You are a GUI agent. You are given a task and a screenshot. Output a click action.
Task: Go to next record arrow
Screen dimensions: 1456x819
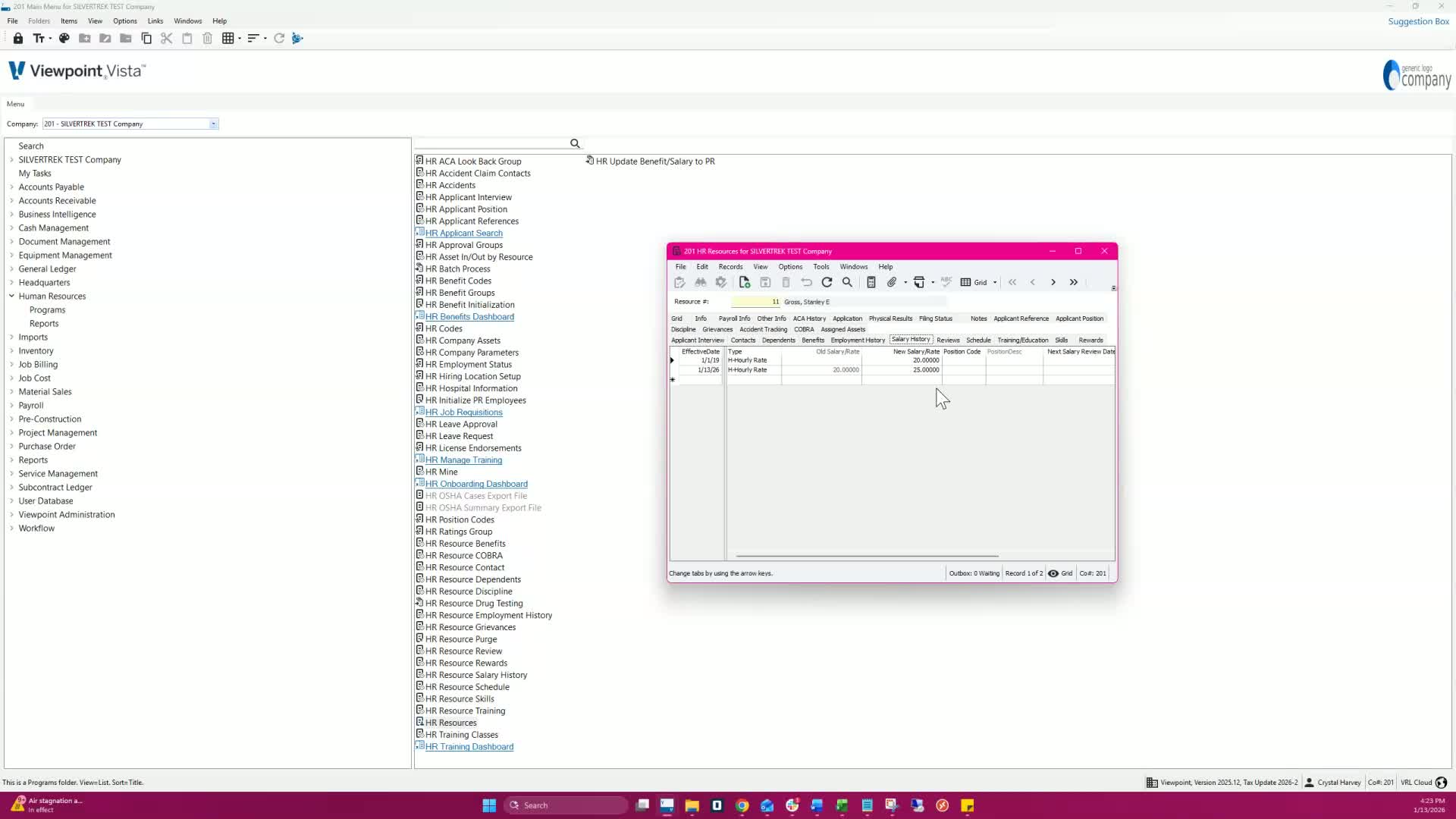[1053, 282]
